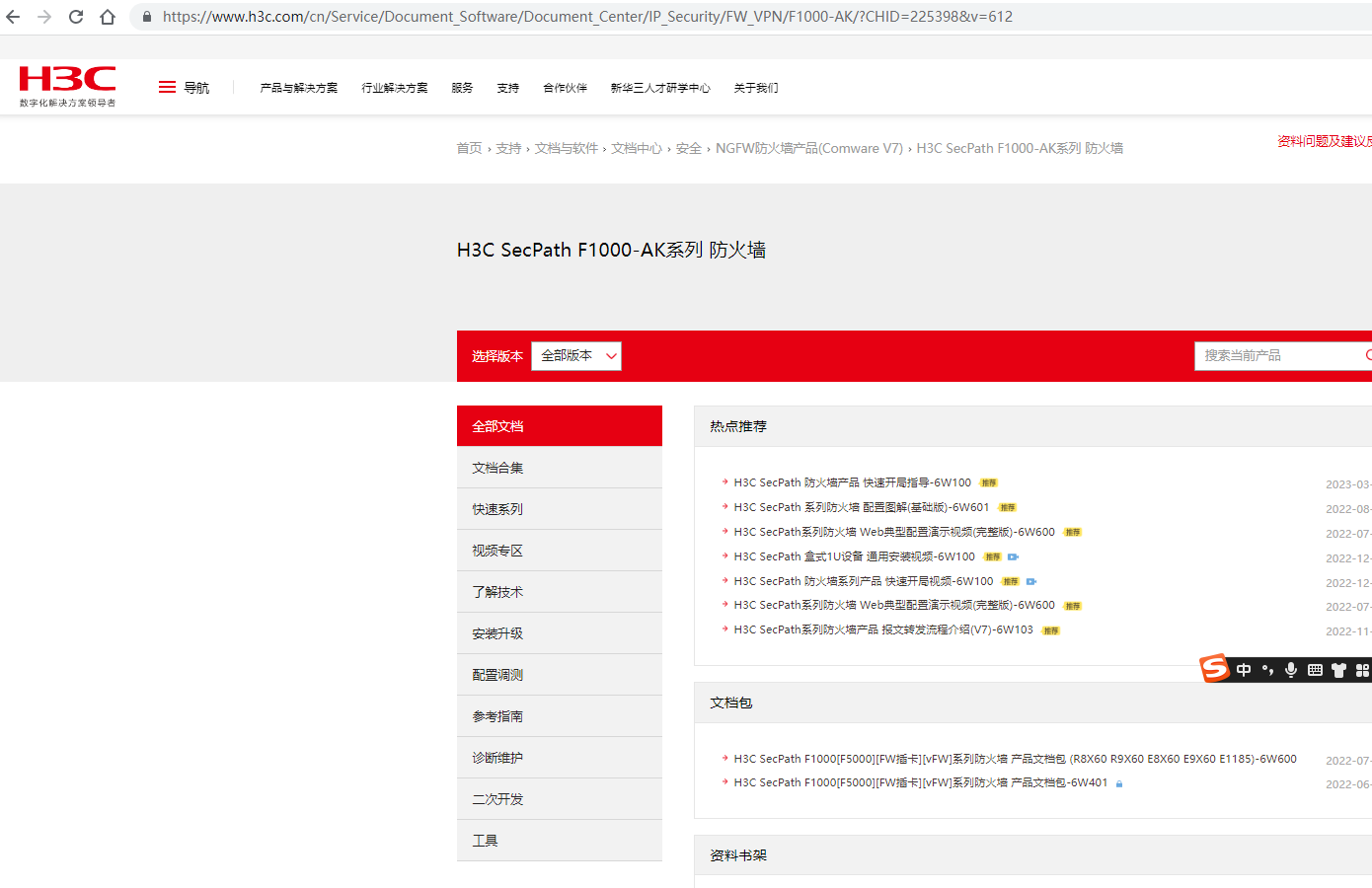Click the browser forward arrow
Viewport: 1372px width, 888px height.
pos(44,17)
